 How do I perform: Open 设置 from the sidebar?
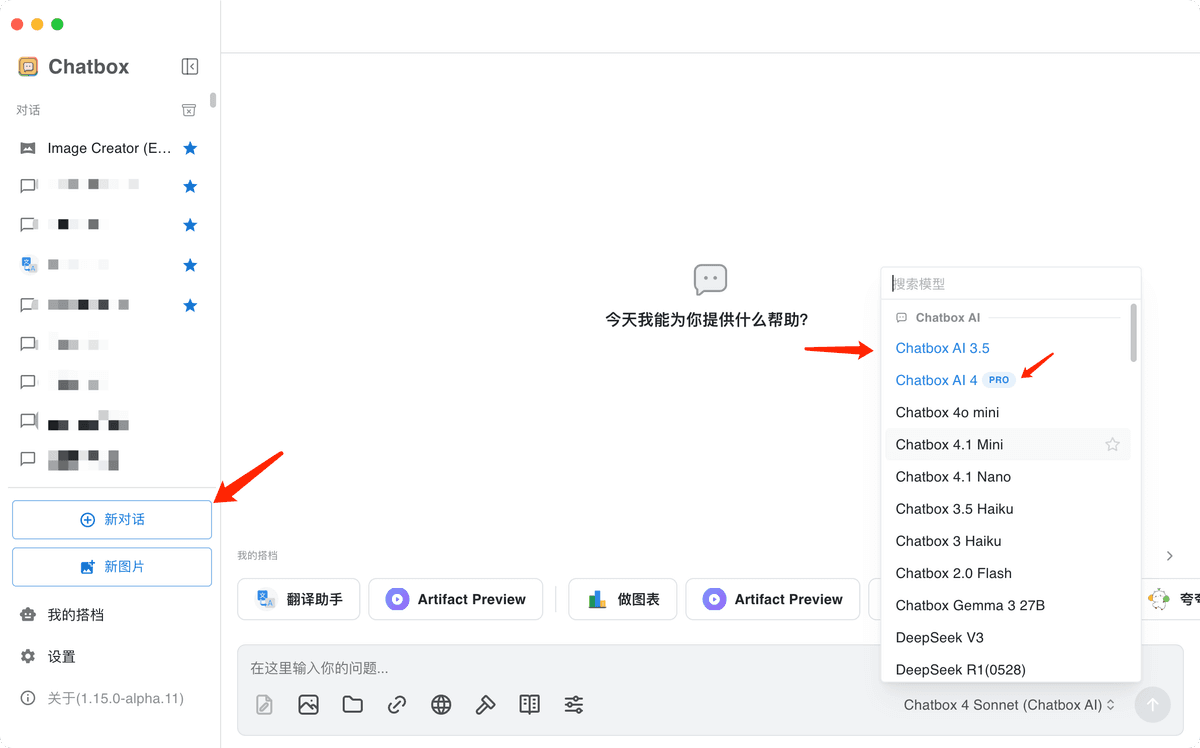58,656
